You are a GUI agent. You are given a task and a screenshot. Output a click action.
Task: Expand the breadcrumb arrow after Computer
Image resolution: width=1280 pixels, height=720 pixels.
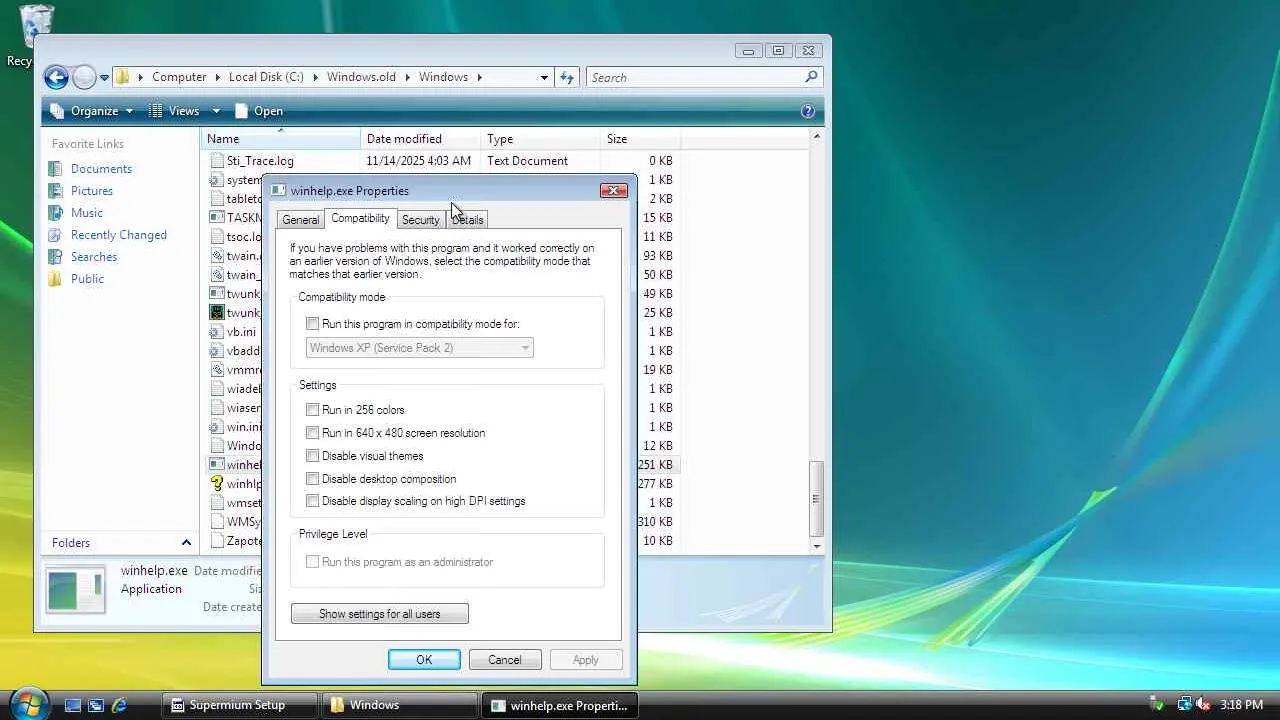point(216,77)
